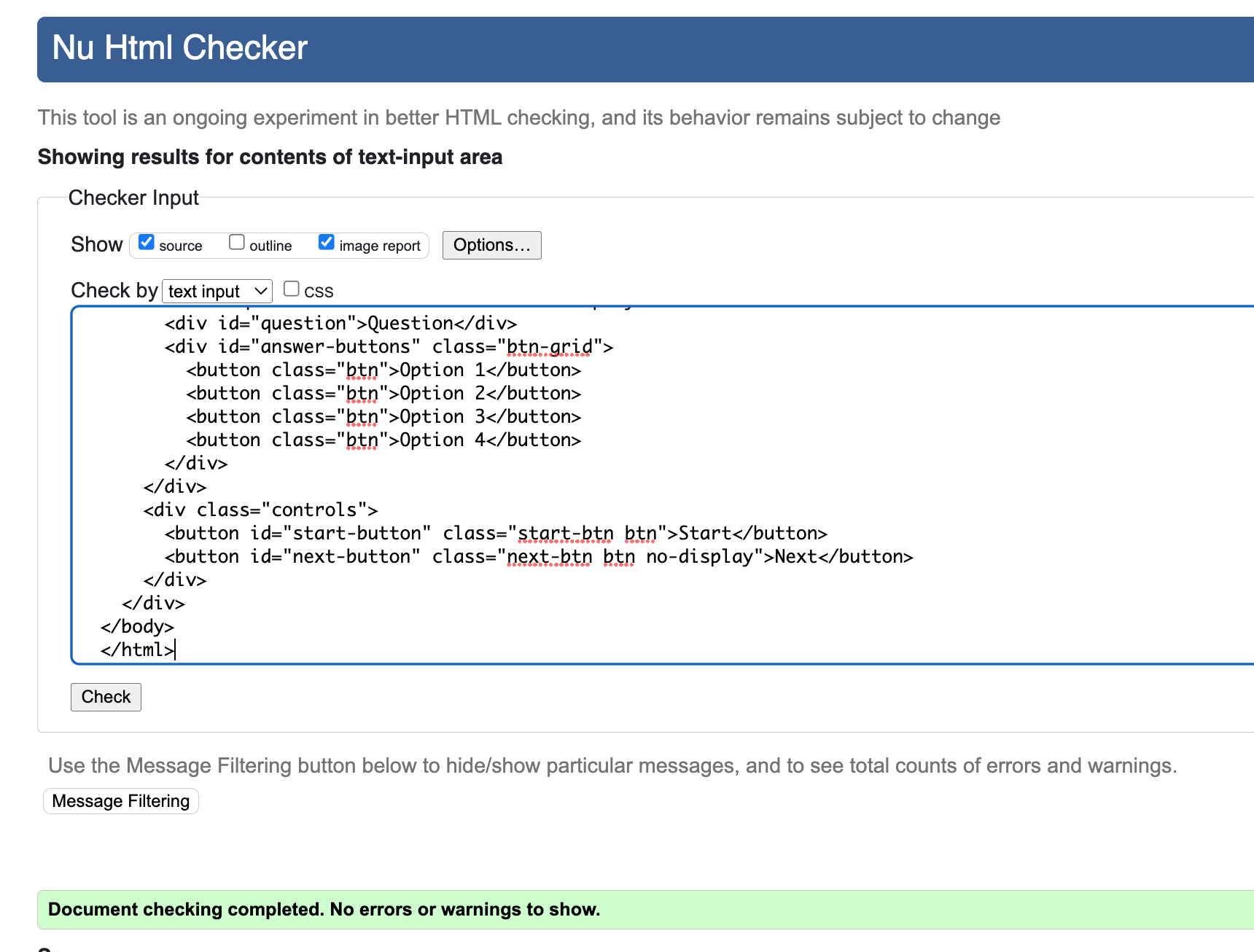Image resolution: width=1254 pixels, height=952 pixels.
Task: Click the 'This tool is an ongoing experiment' text
Action: coord(519,118)
